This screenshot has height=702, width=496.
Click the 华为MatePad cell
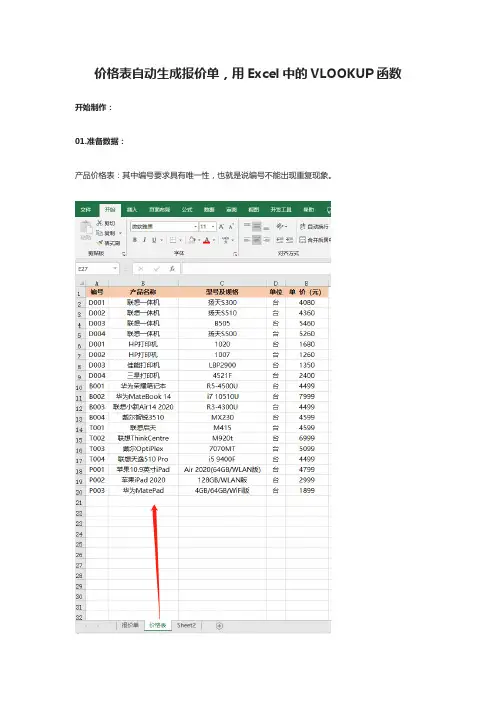(x=143, y=491)
